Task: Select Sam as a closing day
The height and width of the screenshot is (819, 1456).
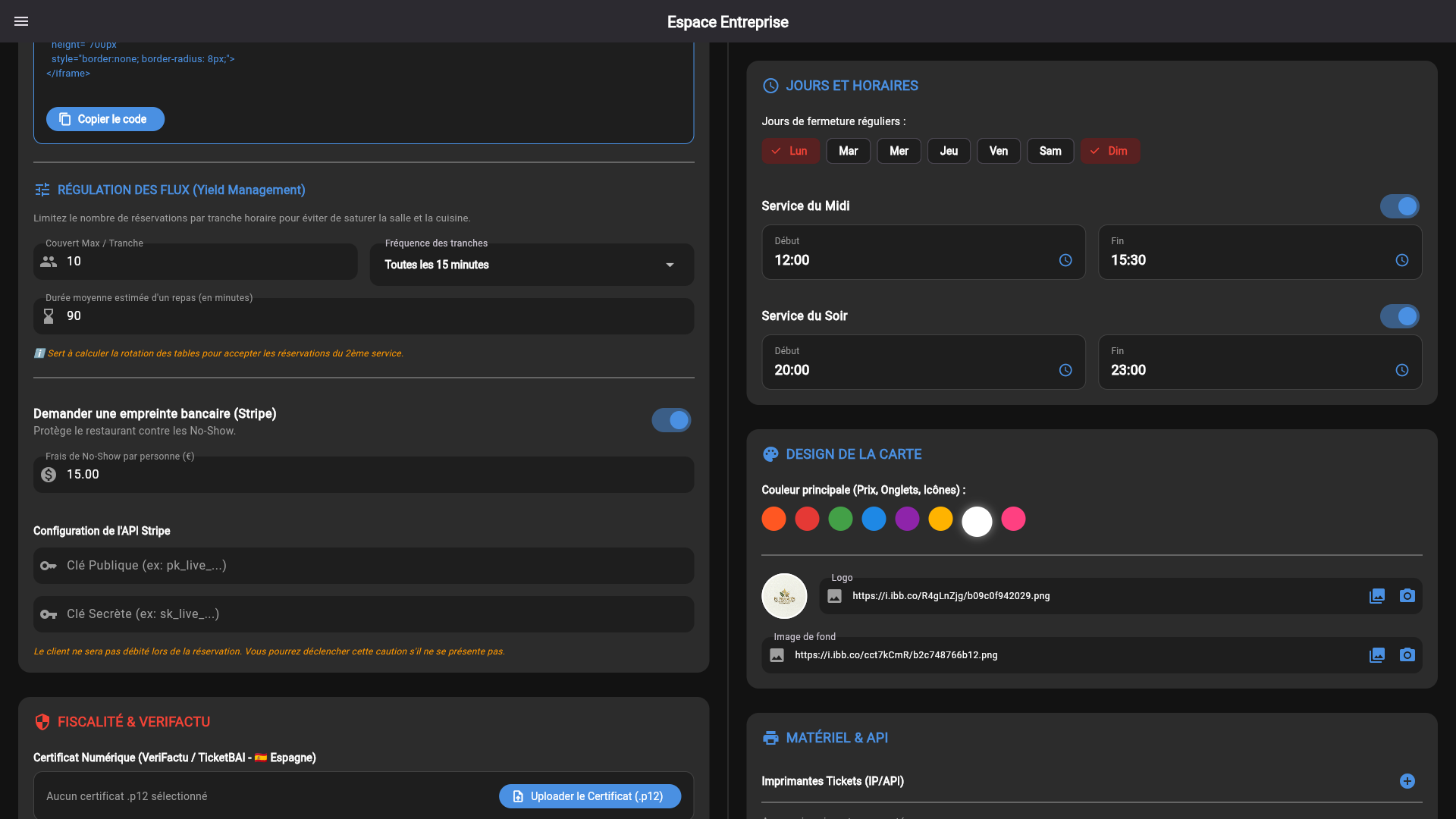Action: pyautogui.click(x=1050, y=151)
